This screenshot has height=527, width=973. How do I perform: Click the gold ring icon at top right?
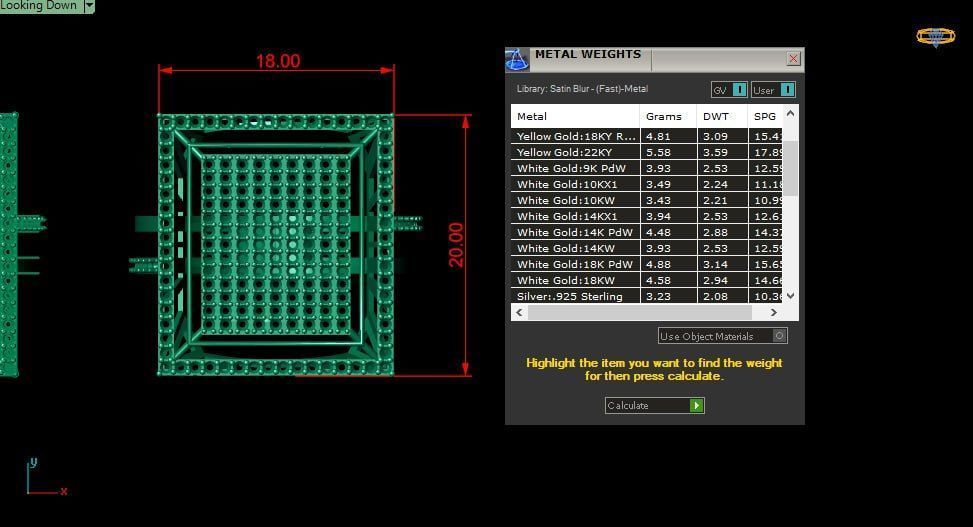tap(936, 37)
